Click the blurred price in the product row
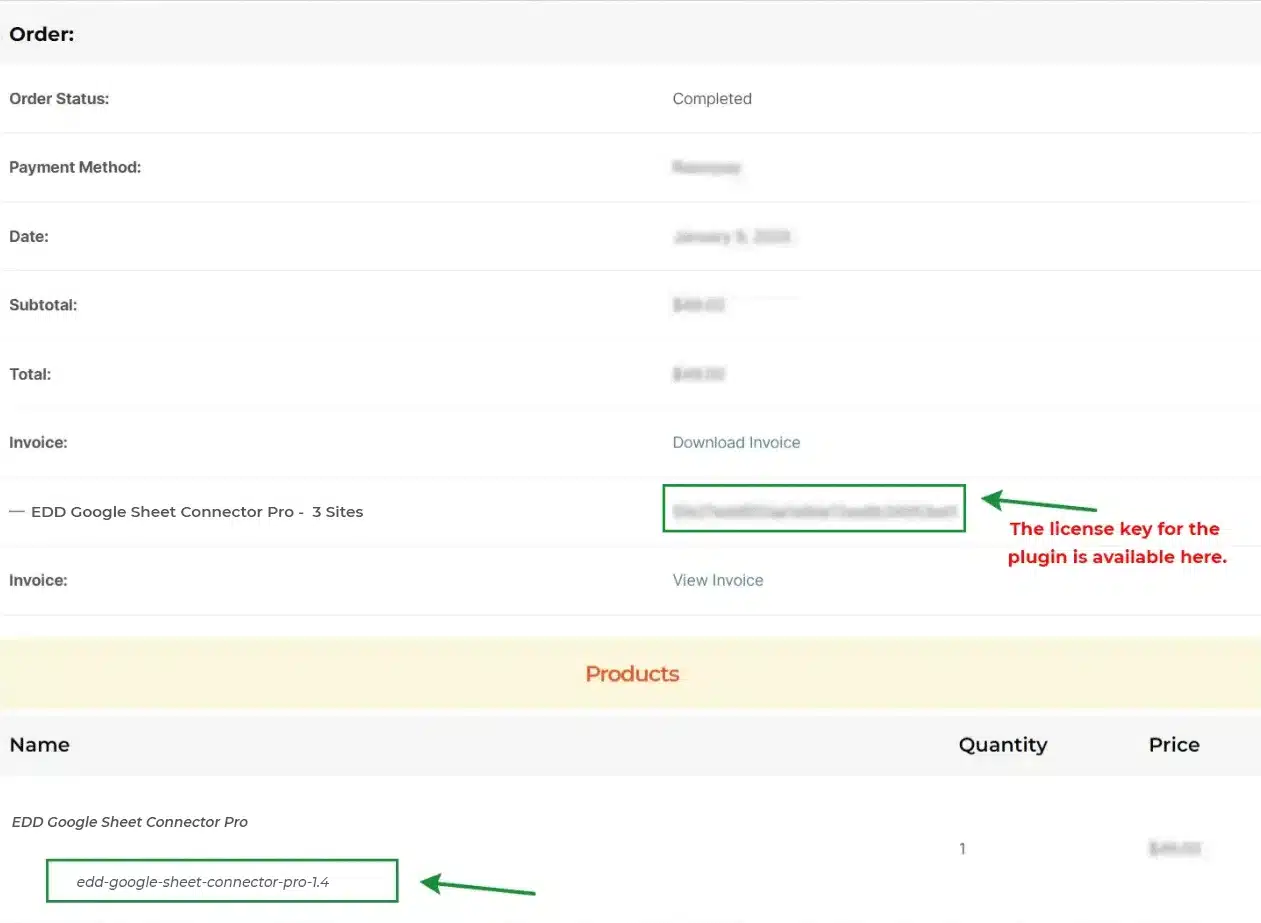Image resolution: width=1261 pixels, height=923 pixels. coord(1174,849)
